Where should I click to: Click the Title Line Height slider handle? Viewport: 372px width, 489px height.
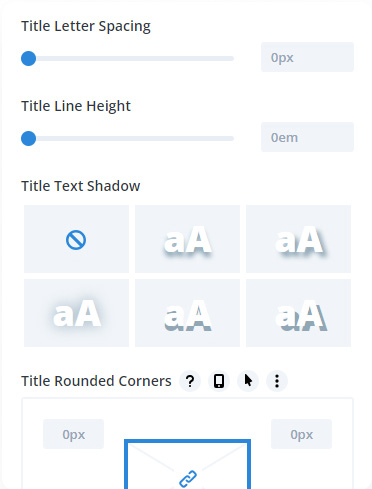[29, 139]
